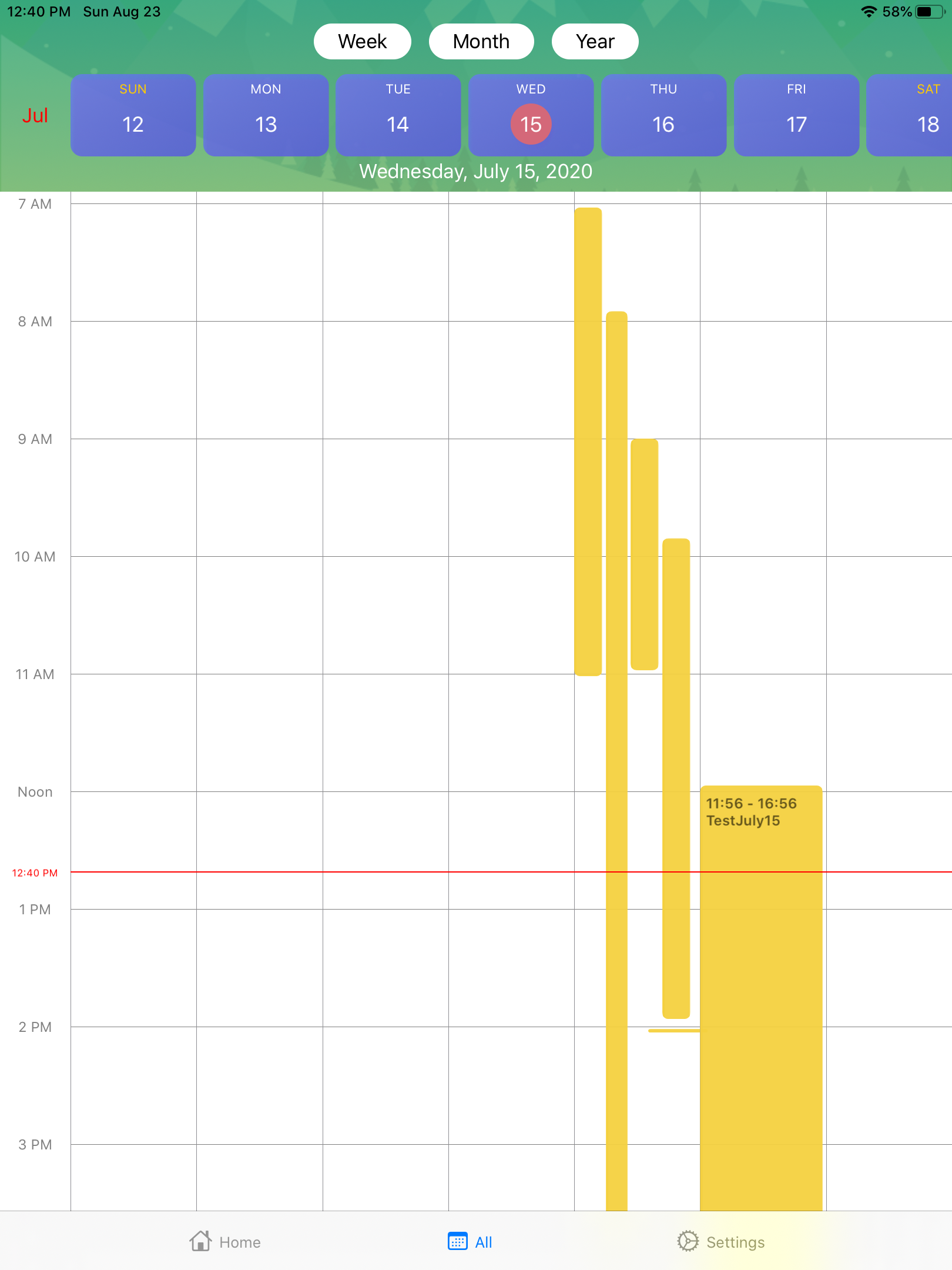Tap the All calendar icon
Viewport: 952px width, 1270px height.
(457, 1241)
